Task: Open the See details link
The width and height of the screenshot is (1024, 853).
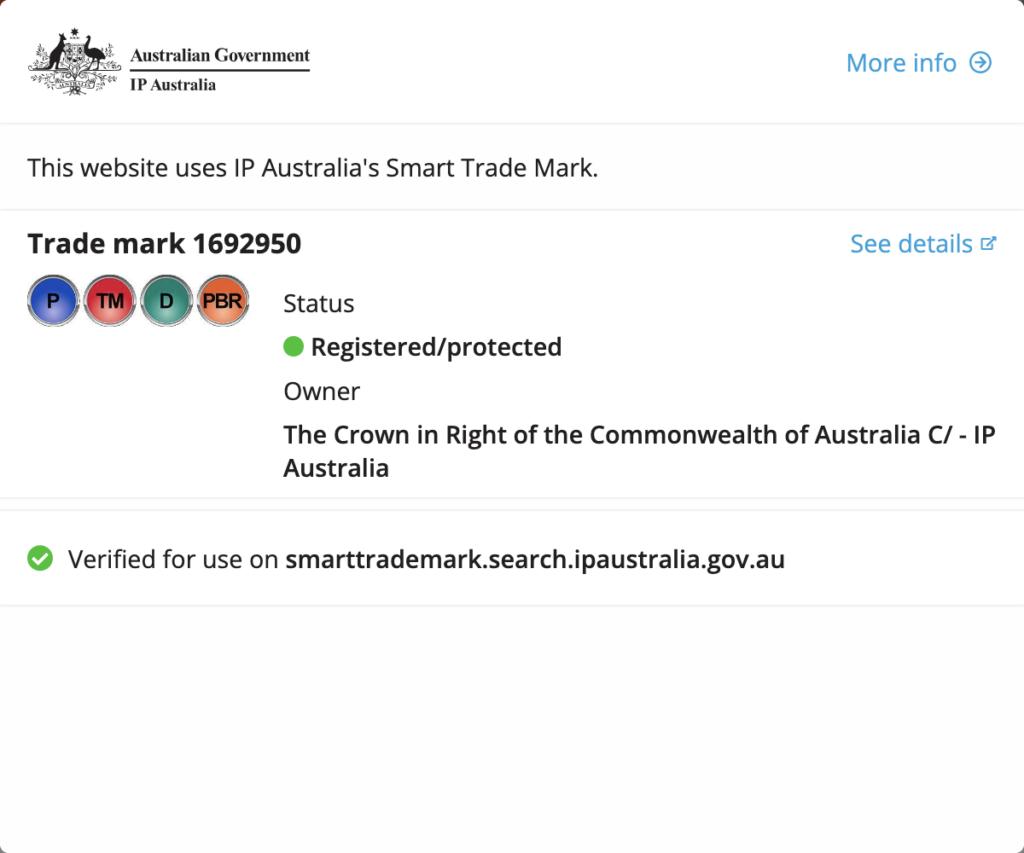Action: [911, 244]
